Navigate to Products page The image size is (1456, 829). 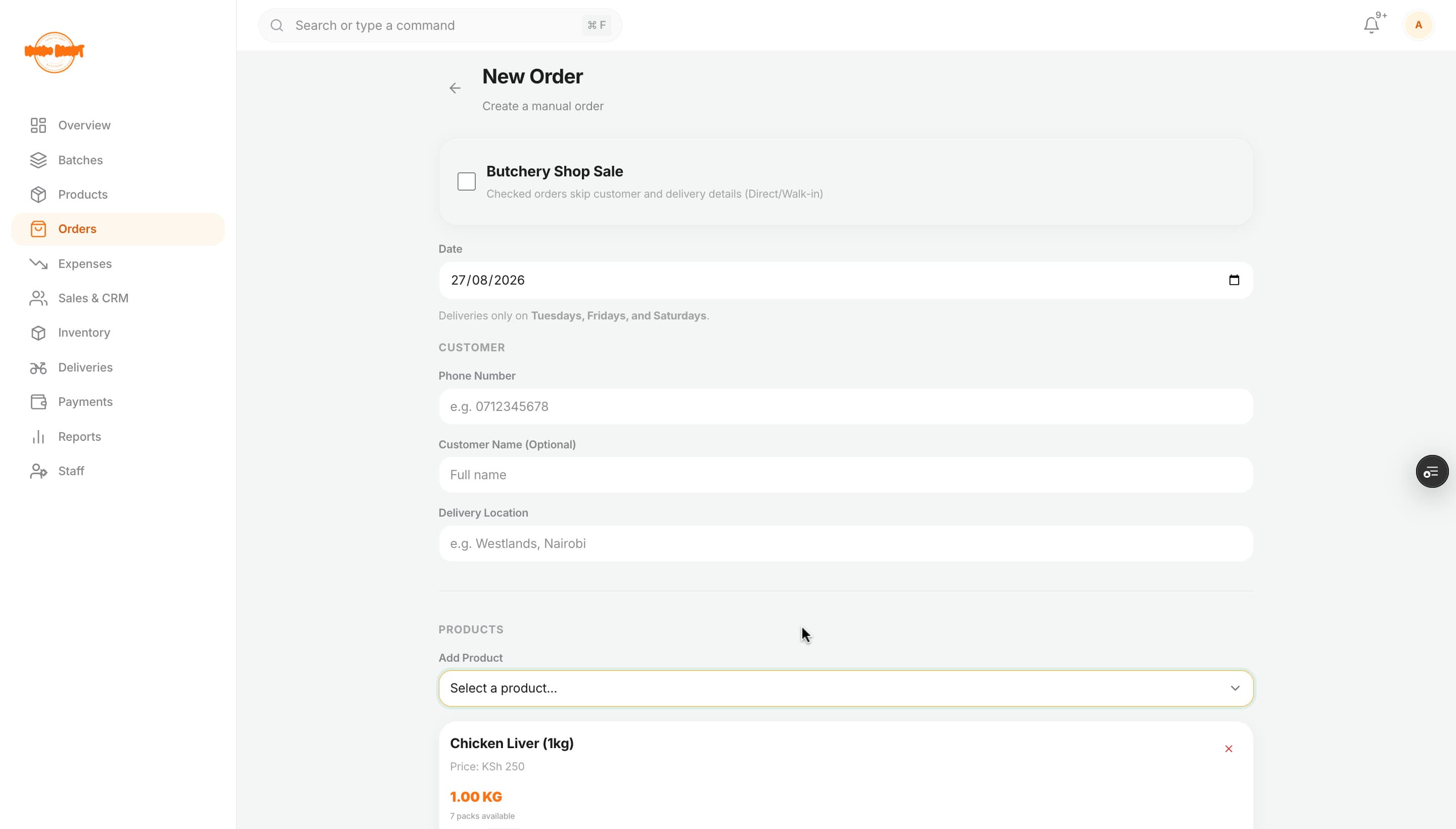pyautogui.click(x=118, y=195)
